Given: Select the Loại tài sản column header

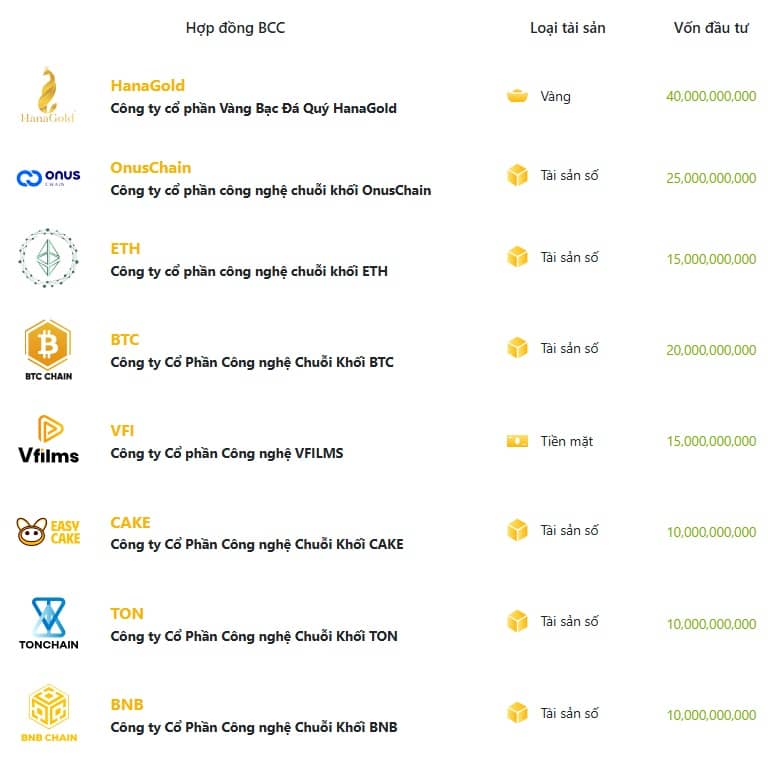Looking at the screenshot, I should click(x=567, y=28).
